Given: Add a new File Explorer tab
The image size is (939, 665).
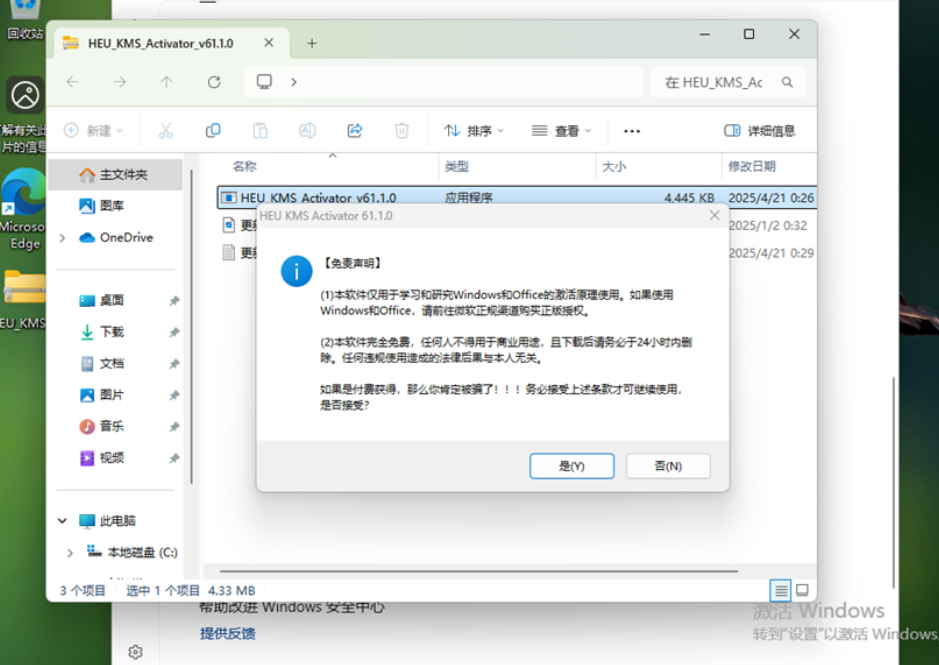Looking at the screenshot, I should (x=312, y=43).
